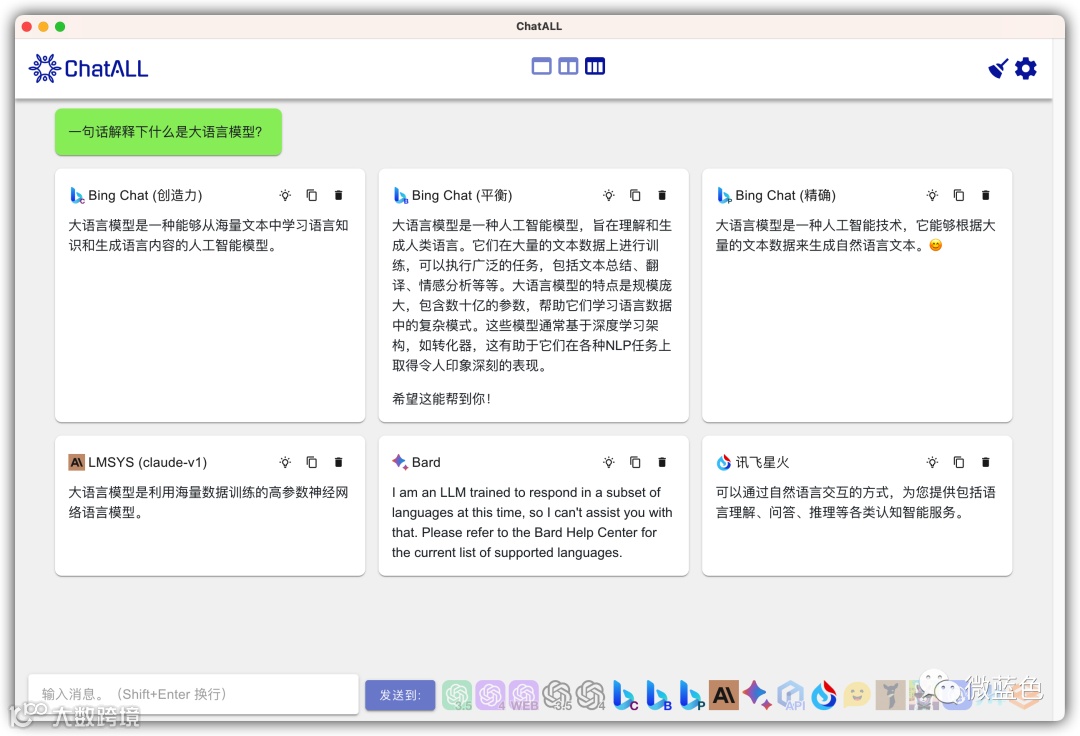Delete the LMSYS (claude-v1) response
Screen dimensions: 1080x736
point(338,462)
